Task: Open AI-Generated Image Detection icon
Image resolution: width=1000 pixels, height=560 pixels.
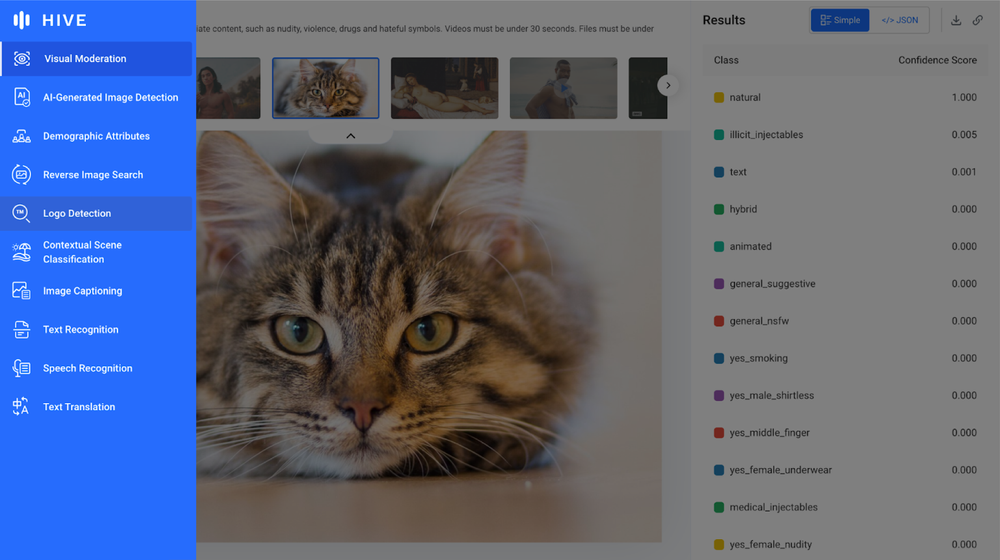Action: coord(22,97)
